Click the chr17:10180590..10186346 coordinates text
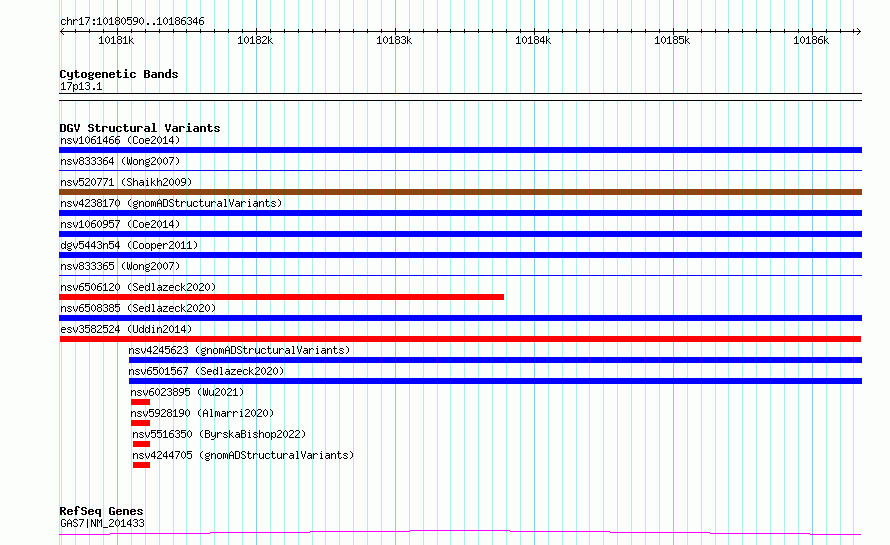Image resolution: width=890 pixels, height=545 pixels. (132, 22)
